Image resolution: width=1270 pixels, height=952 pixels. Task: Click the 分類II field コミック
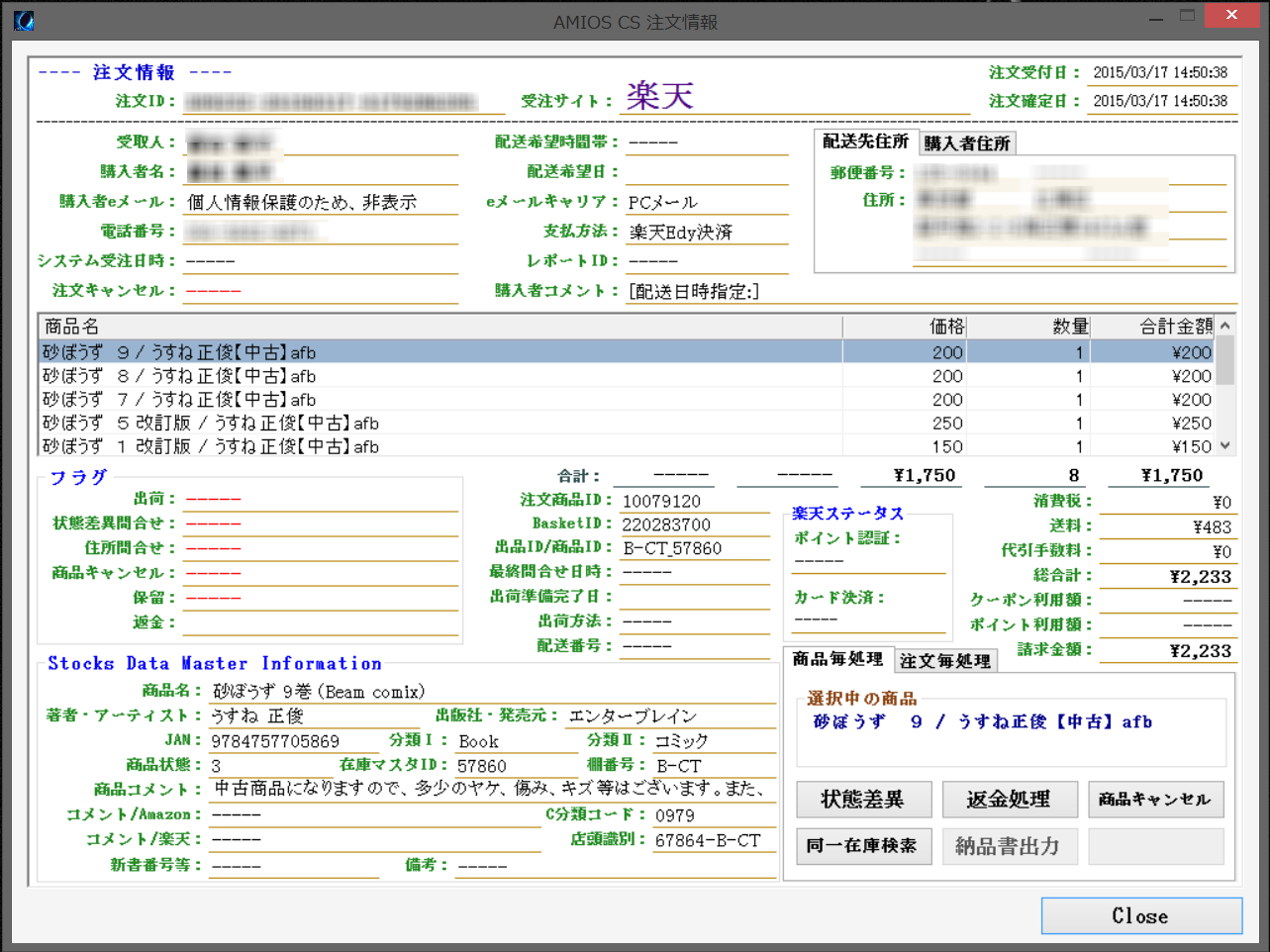pos(715,741)
